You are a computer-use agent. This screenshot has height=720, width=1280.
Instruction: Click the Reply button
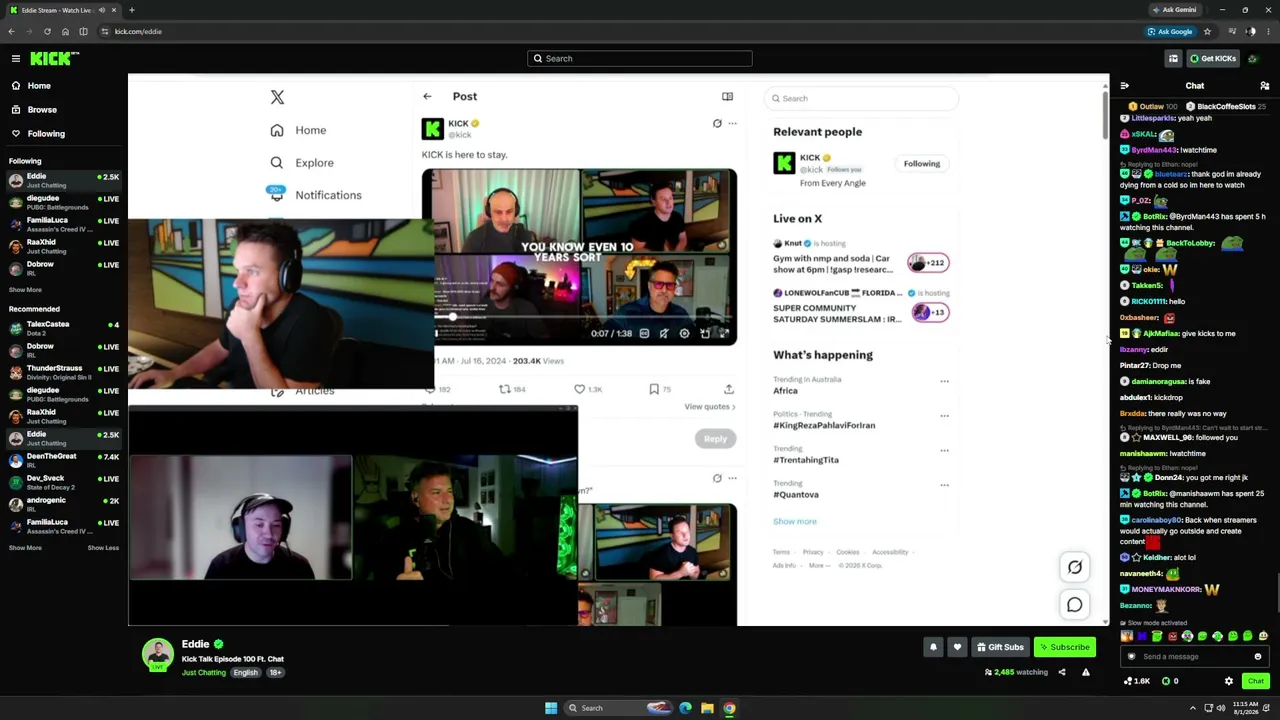[x=715, y=439]
